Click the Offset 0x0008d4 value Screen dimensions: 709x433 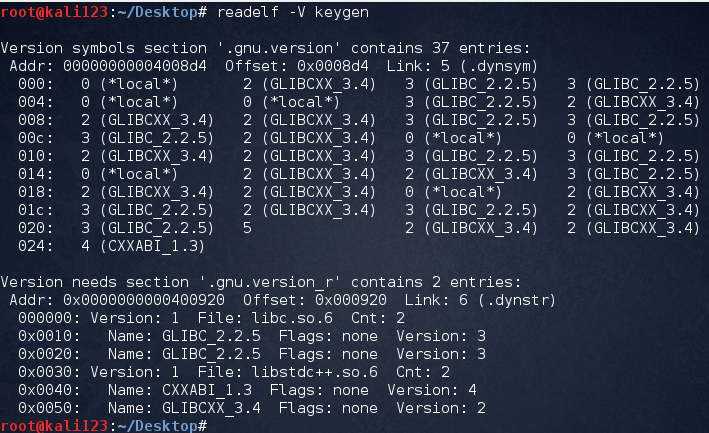[x=333, y=66]
